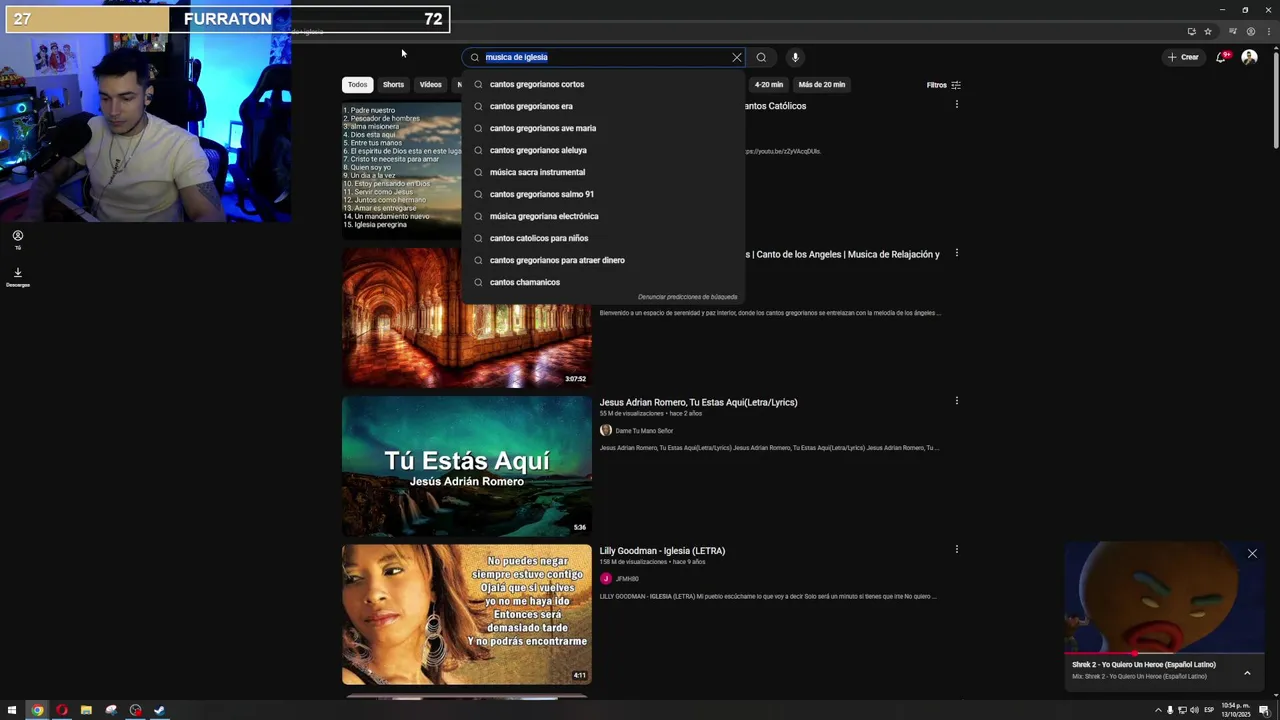Open options for Cantos Católicos video
Screen dimensions: 1280x720
click(957, 104)
